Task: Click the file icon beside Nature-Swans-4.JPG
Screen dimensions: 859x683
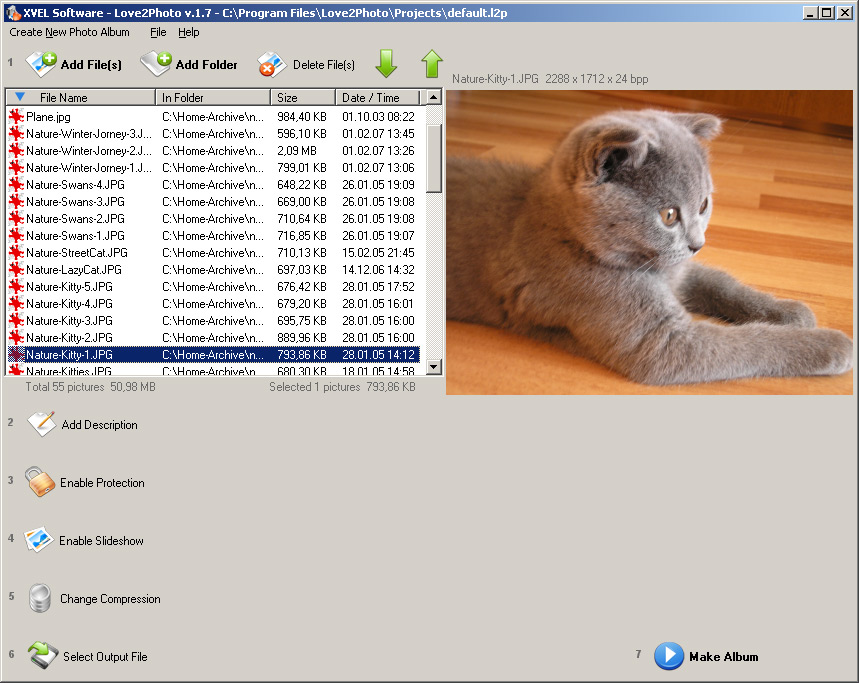Action: tap(16, 185)
